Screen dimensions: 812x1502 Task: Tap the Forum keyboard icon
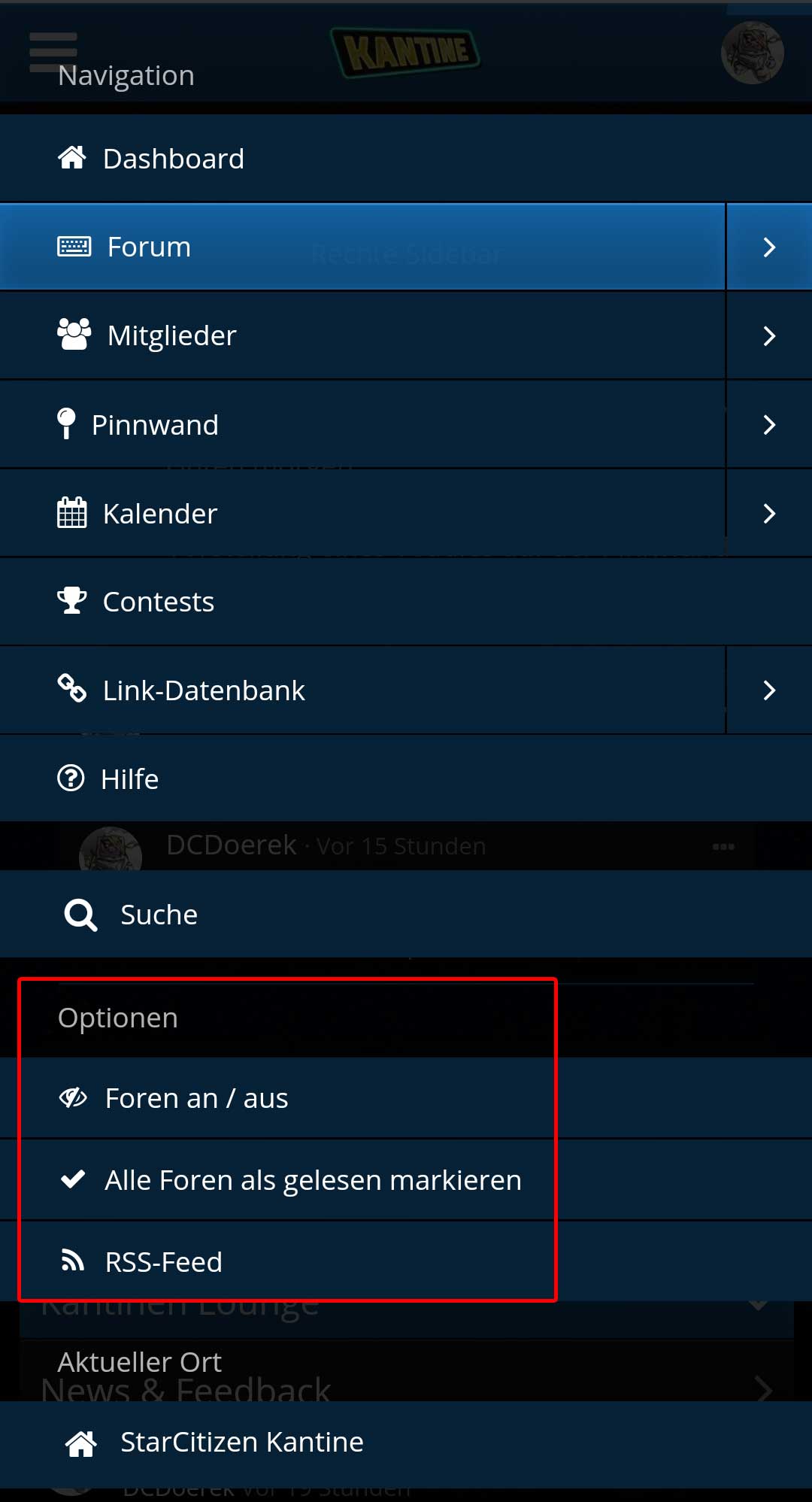click(74, 247)
